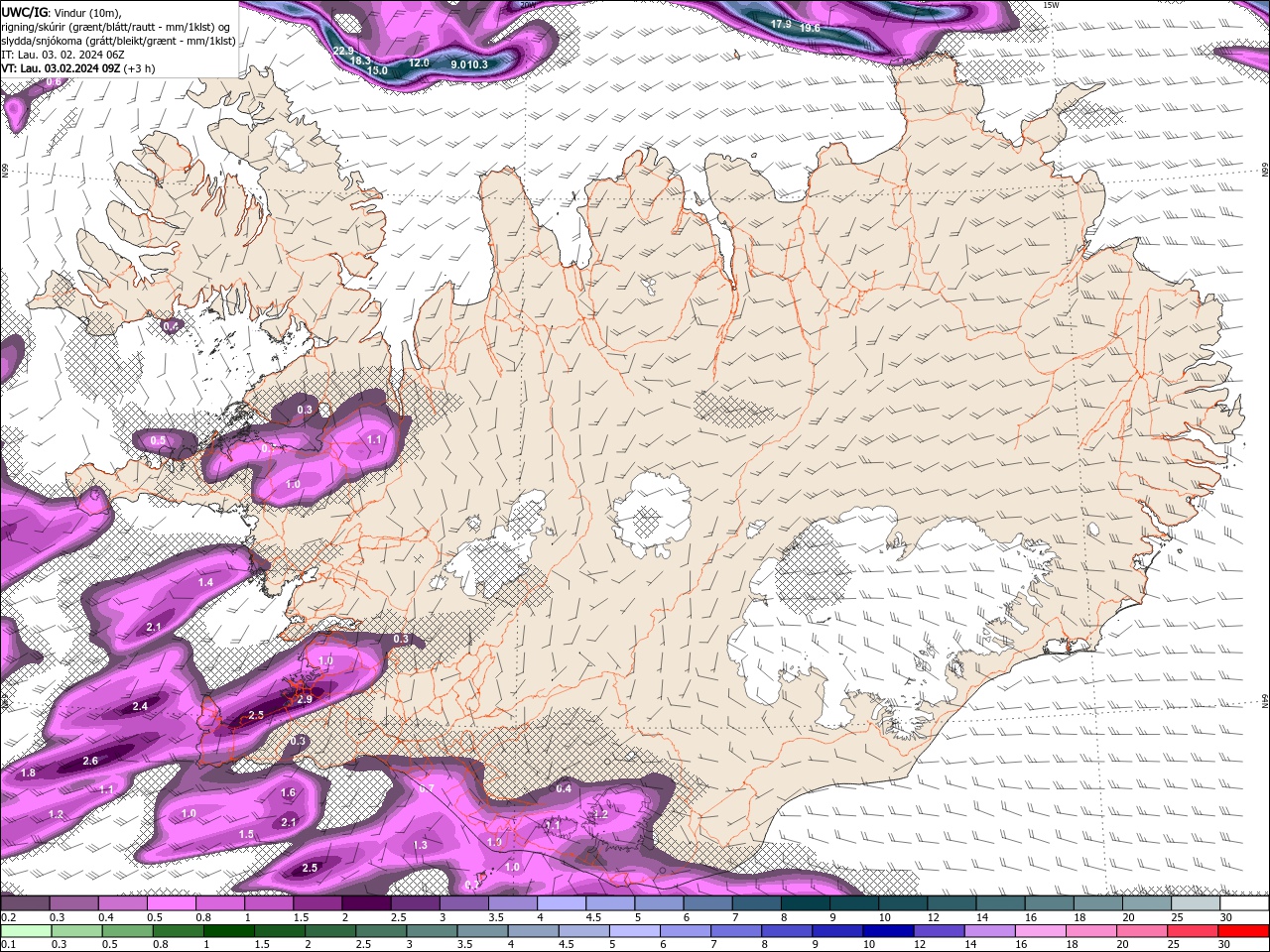Click the 17.9 value near top edge
Screen dimensions: 1270x952
(782, 24)
